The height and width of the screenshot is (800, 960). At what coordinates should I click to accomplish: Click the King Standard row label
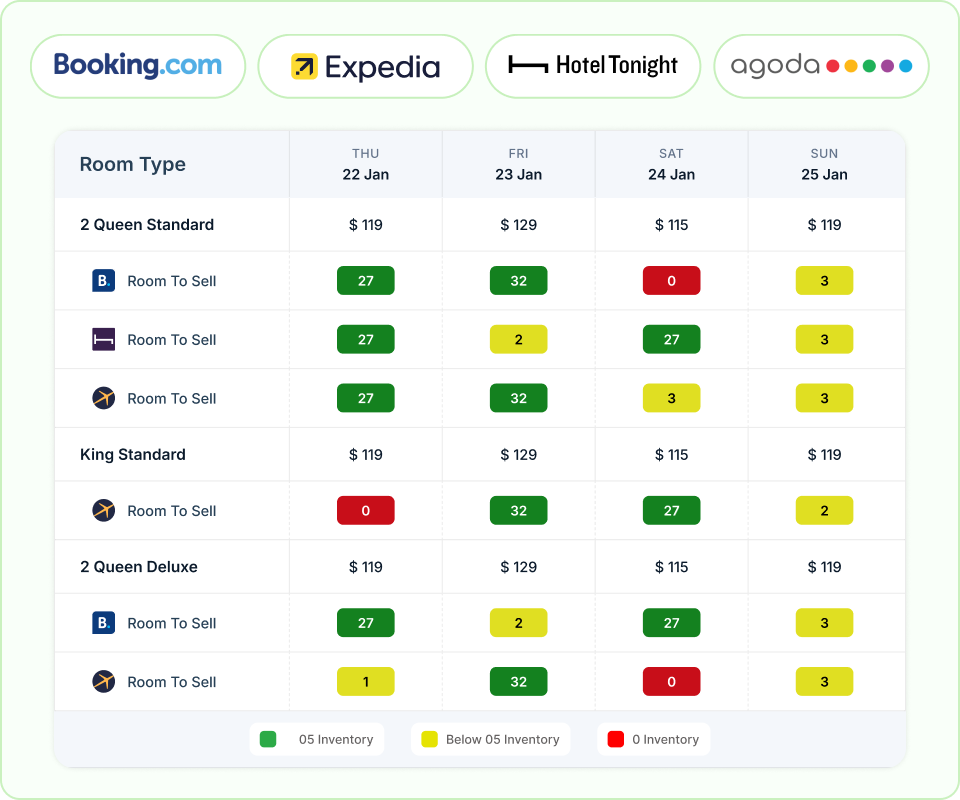tap(133, 454)
